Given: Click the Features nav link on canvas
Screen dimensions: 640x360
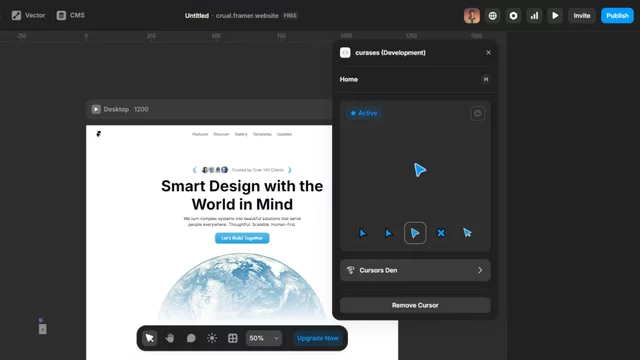Looking at the screenshot, I should [200, 134].
